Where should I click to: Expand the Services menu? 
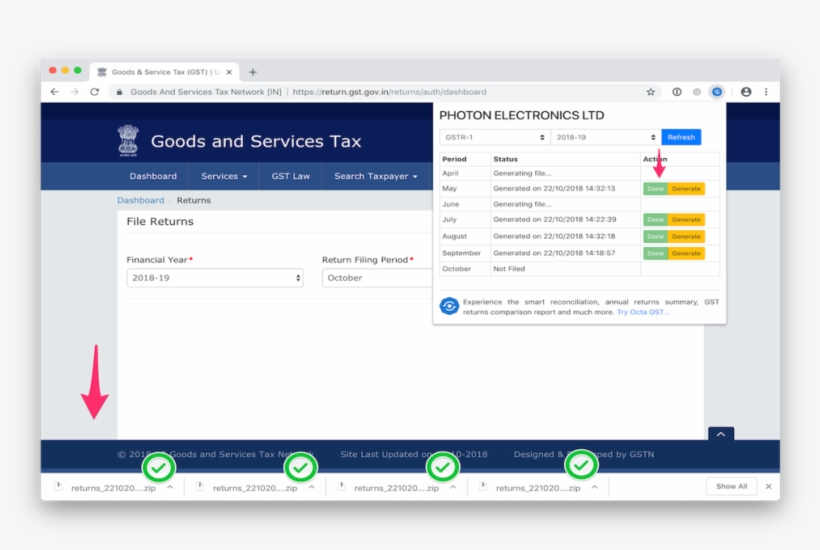[224, 176]
